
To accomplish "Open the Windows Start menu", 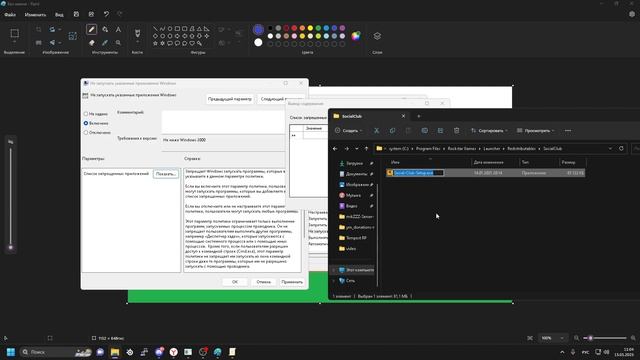I will pos(11,352).
